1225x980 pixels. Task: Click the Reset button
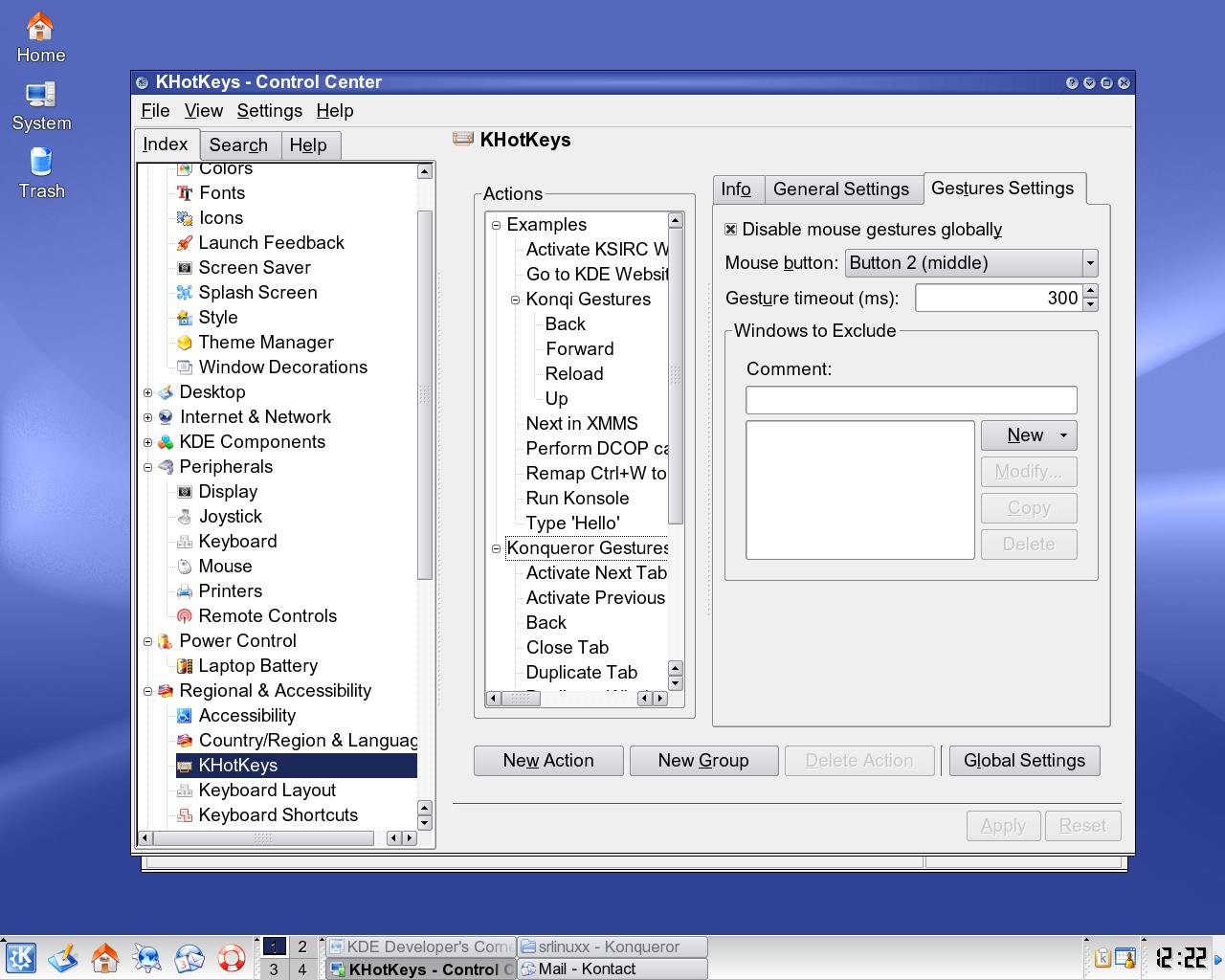tap(1082, 826)
